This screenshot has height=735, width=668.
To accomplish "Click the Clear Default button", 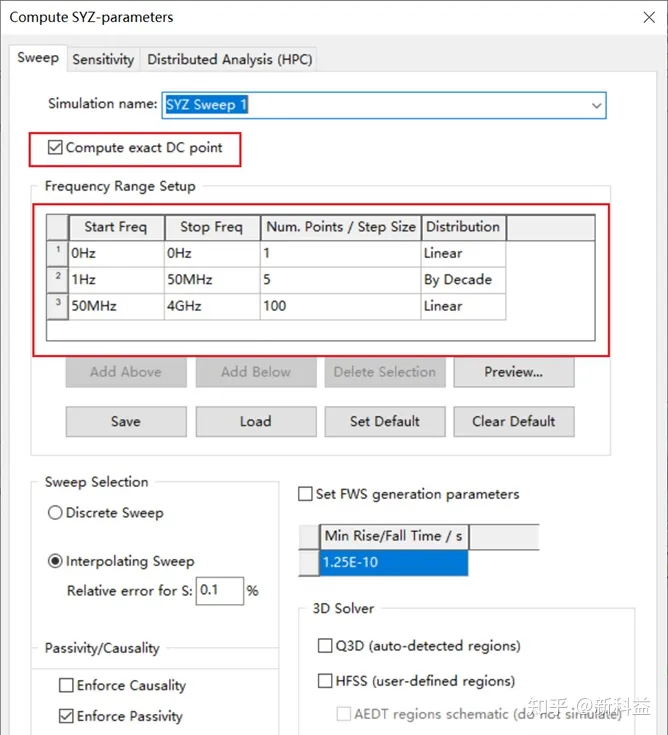I will tap(514, 421).
